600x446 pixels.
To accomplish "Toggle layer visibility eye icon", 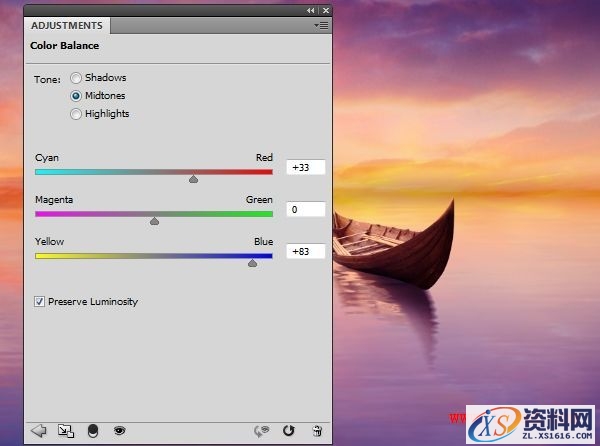I will [x=119, y=431].
